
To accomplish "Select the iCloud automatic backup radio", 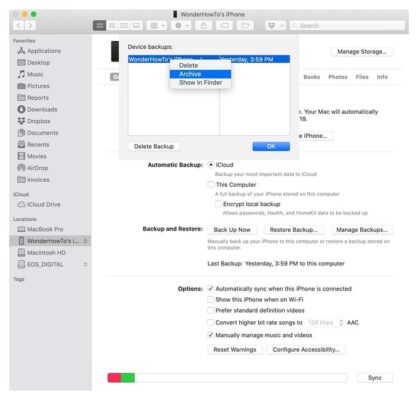I will (x=211, y=165).
